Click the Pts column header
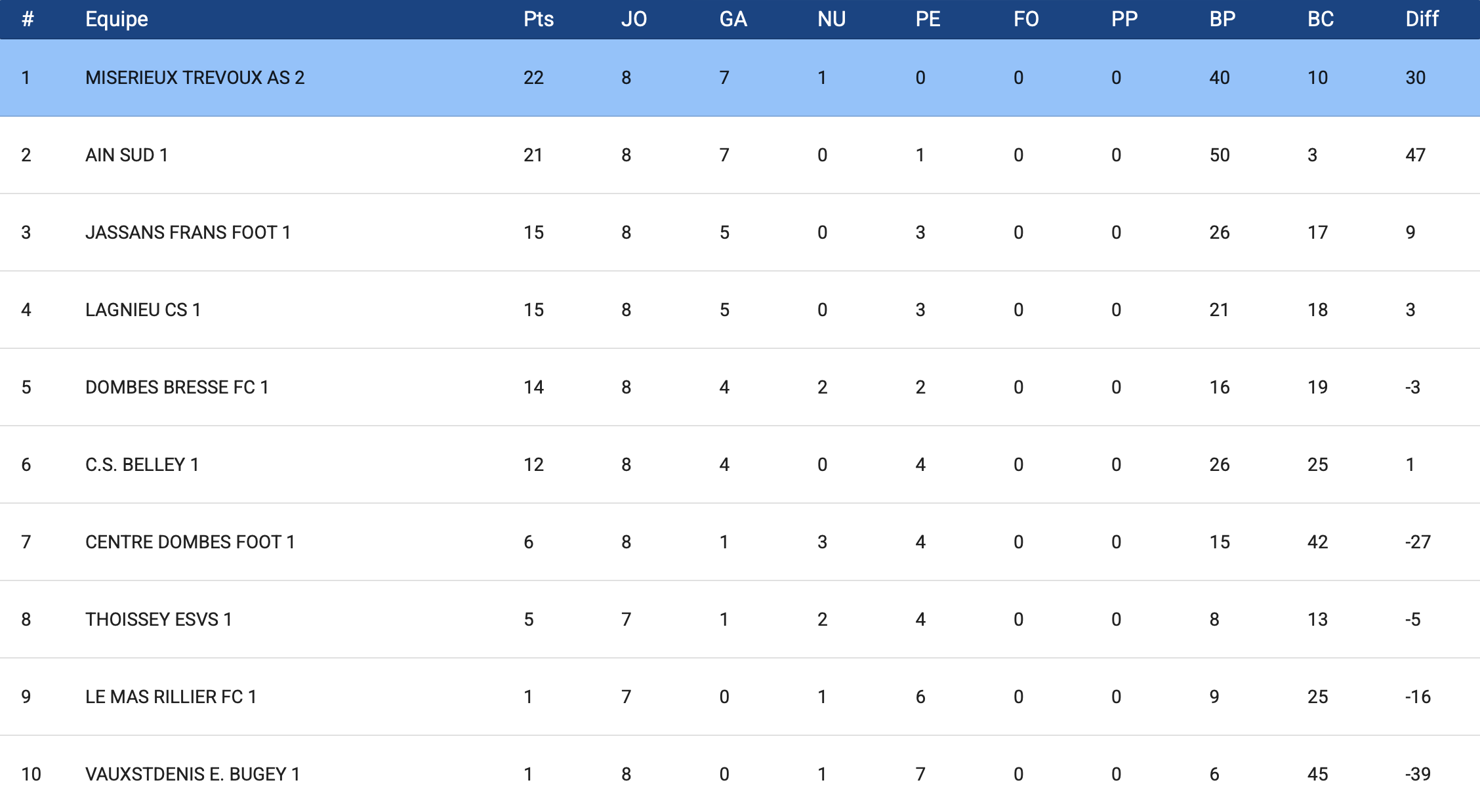This screenshot has width=1480, height=812. (x=538, y=19)
